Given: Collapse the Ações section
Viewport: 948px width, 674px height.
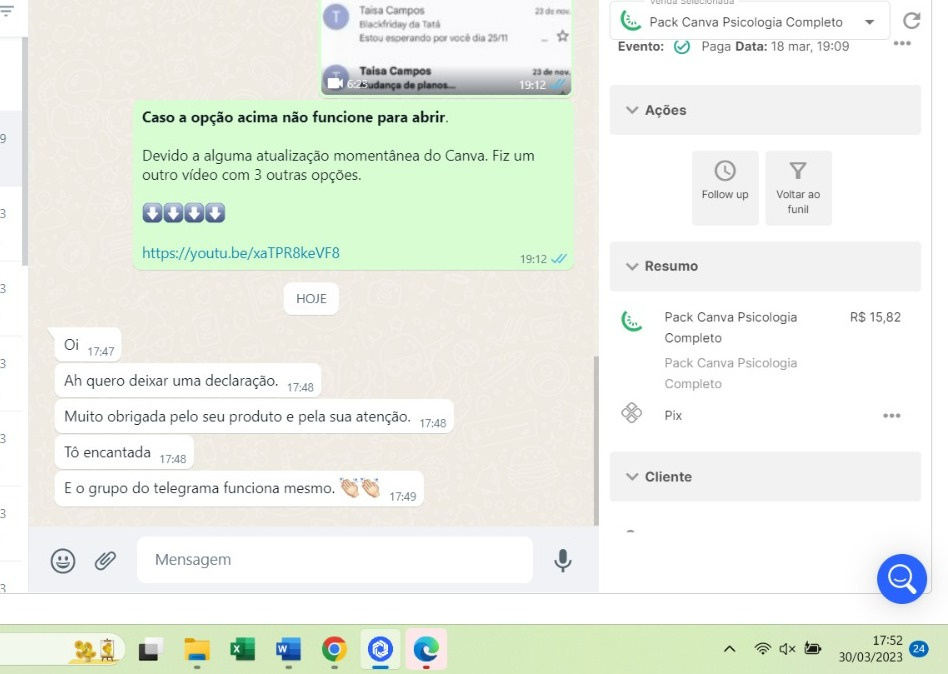Looking at the screenshot, I should pyautogui.click(x=632, y=110).
